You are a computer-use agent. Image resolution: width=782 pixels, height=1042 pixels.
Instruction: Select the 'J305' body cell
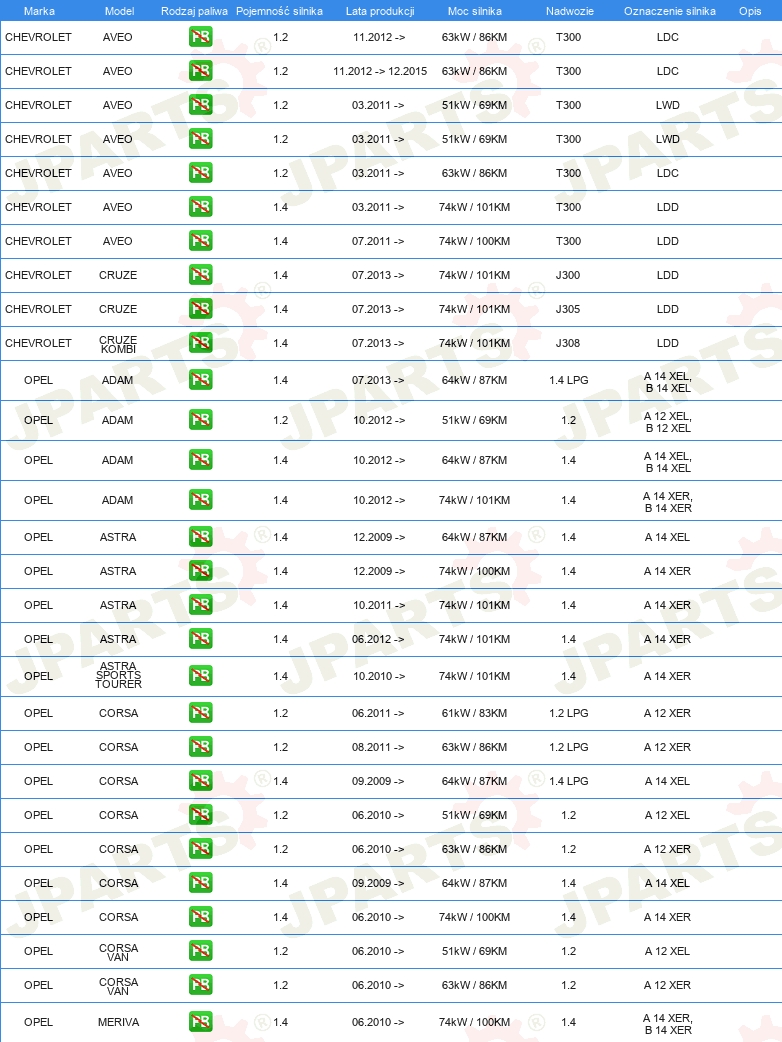[x=568, y=309]
